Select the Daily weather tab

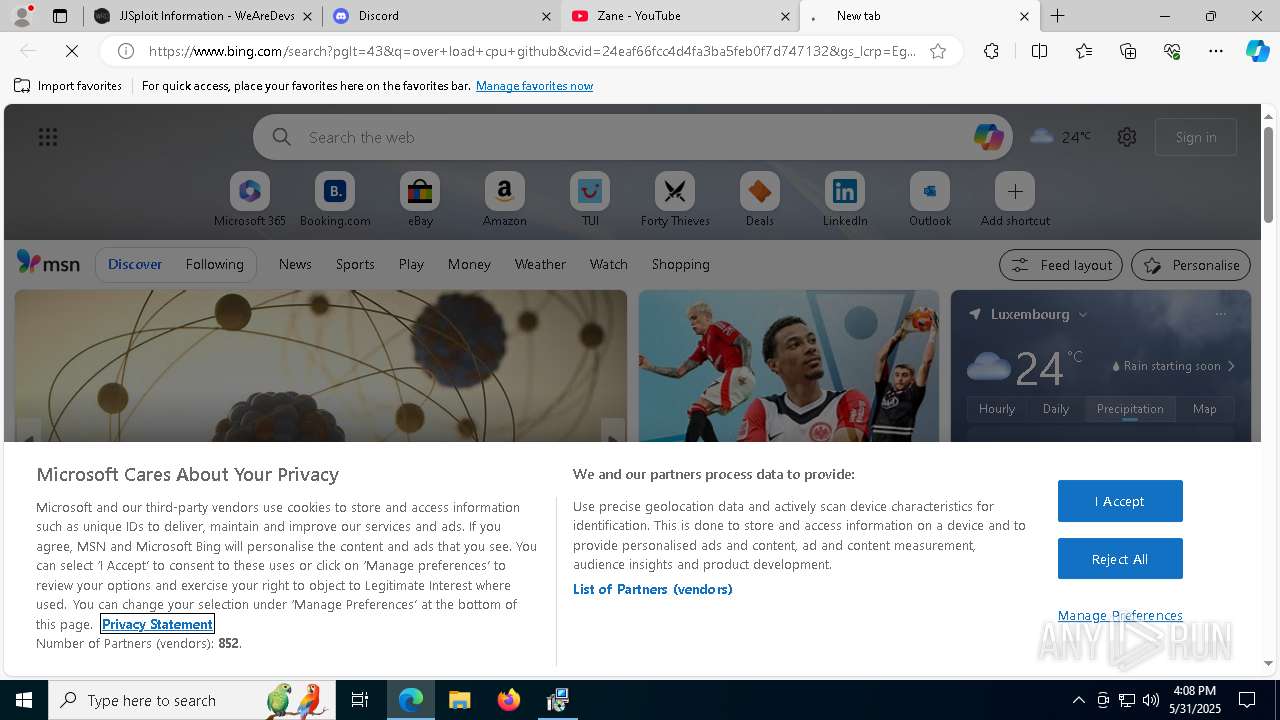(1056, 408)
